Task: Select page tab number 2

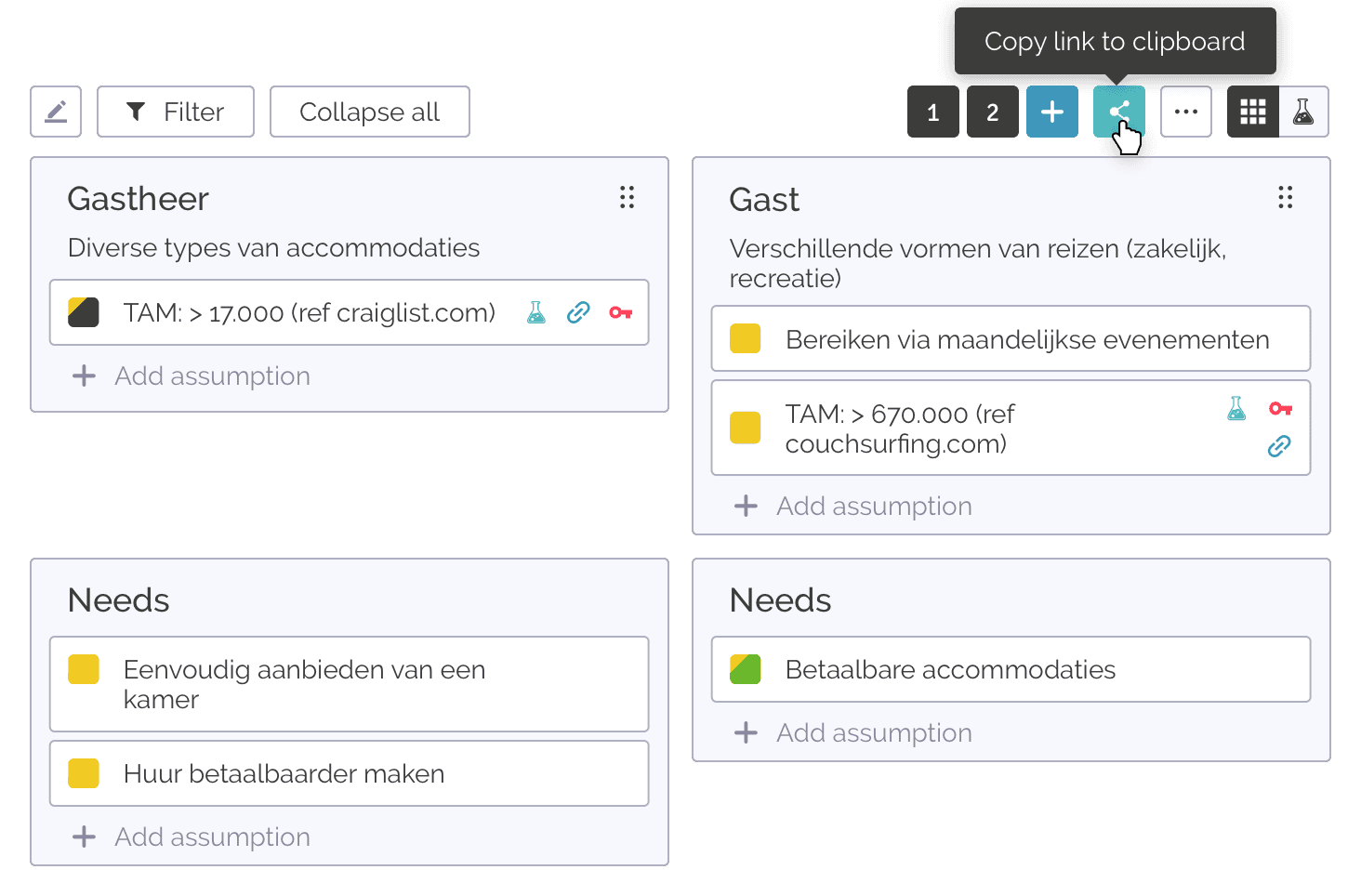Action: point(992,112)
